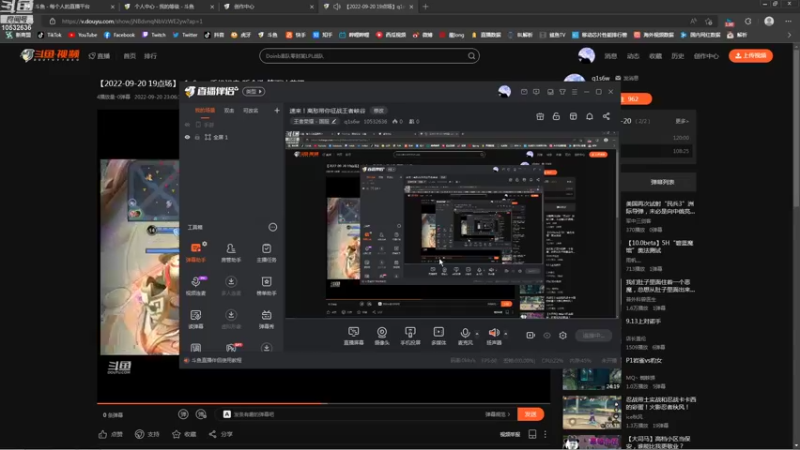Click the orange 上传视频 button

751,56
